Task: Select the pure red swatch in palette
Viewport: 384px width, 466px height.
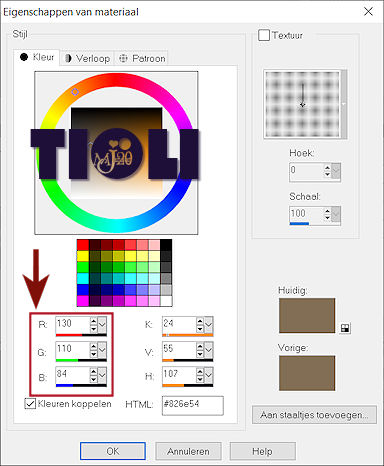Action: (x=83, y=245)
